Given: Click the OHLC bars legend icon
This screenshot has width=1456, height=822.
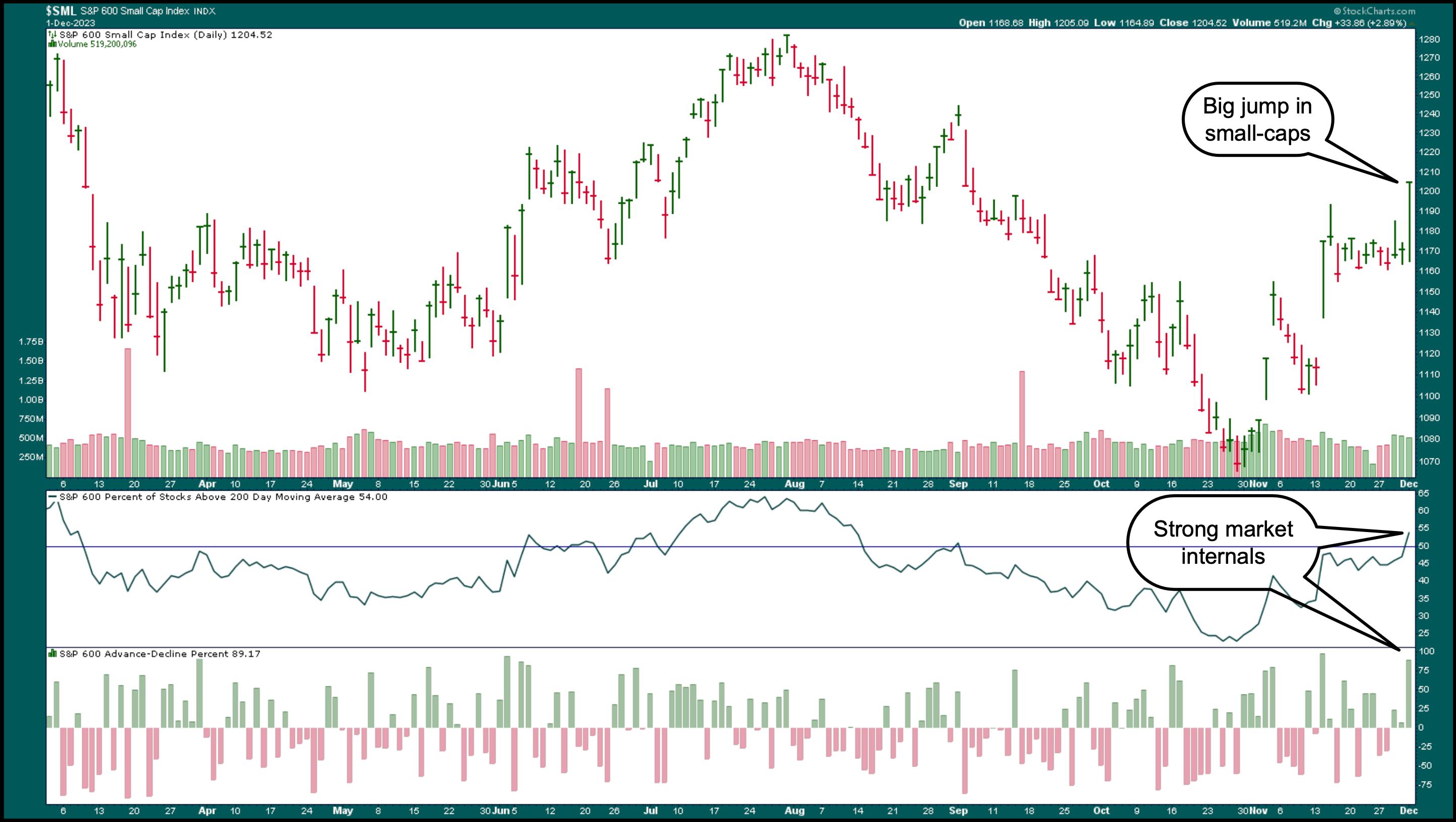Looking at the screenshot, I should (x=52, y=34).
